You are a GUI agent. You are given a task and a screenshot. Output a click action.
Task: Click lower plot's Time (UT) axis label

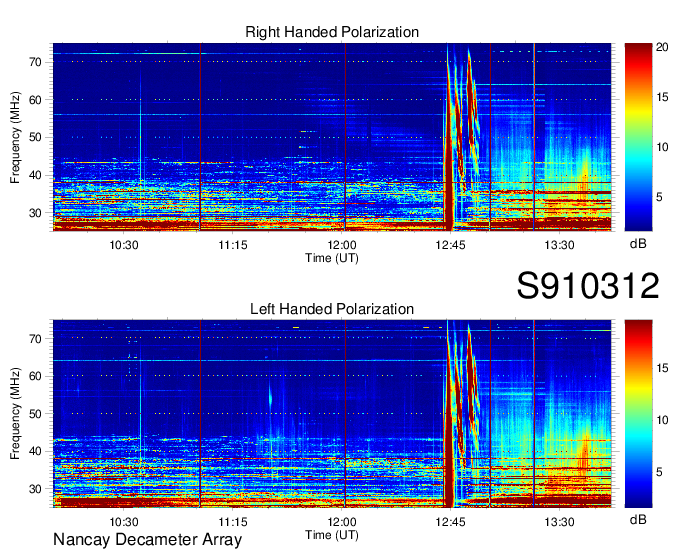[332, 535]
